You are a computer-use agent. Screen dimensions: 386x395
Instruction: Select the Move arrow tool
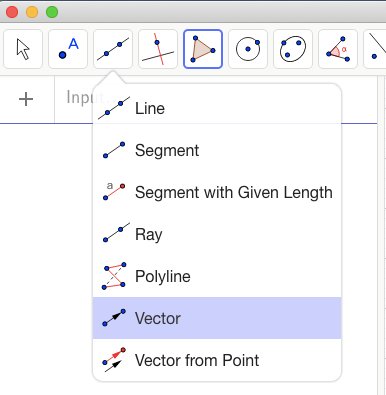[x=23, y=49]
